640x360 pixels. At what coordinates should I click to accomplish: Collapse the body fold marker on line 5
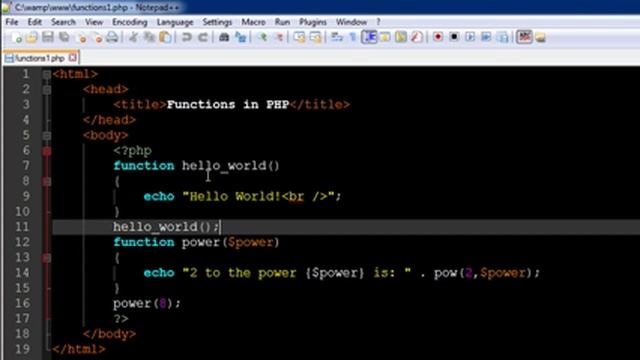click(x=47, y=136)
